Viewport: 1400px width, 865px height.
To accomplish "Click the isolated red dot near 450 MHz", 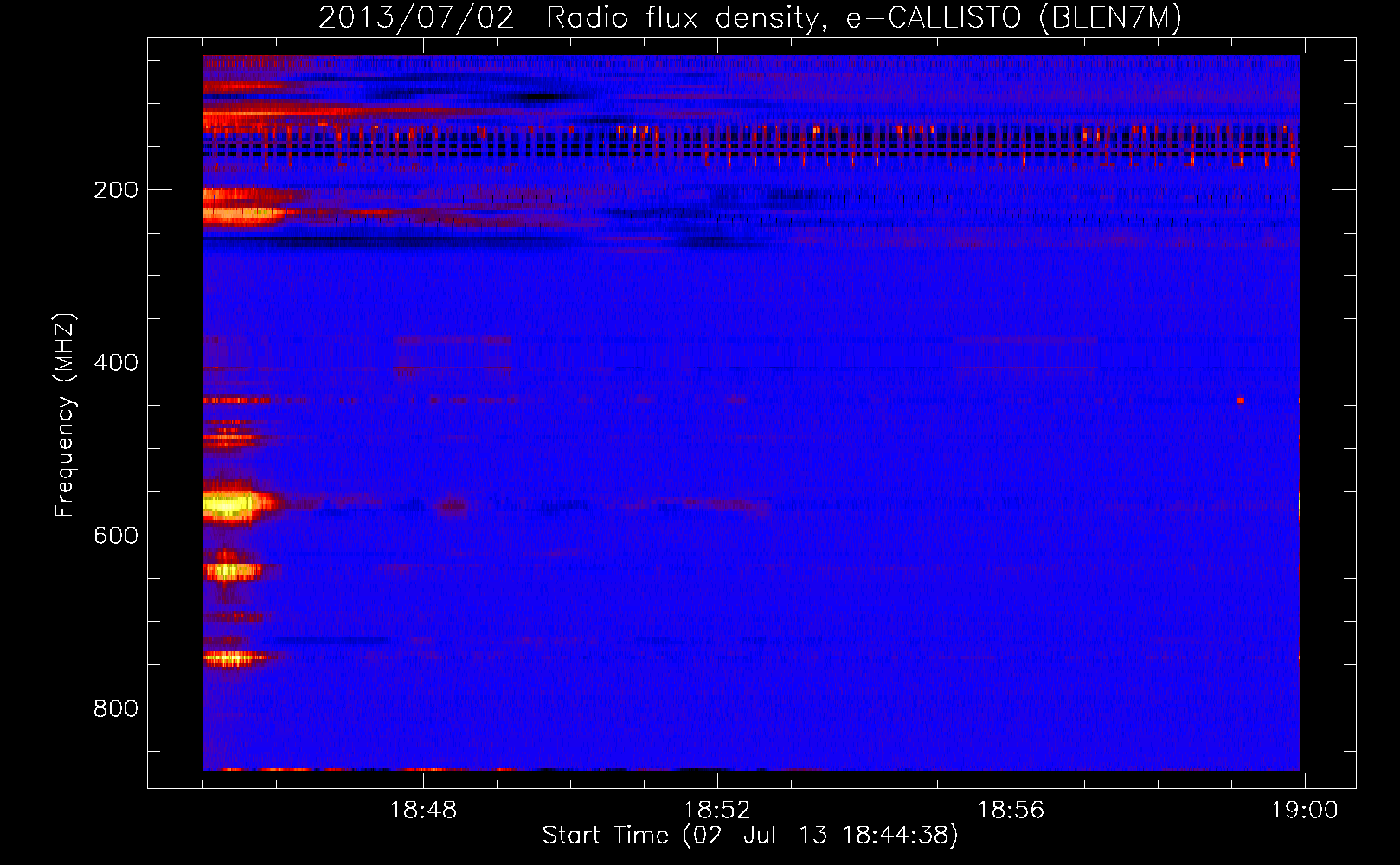I will (1241, 400).
